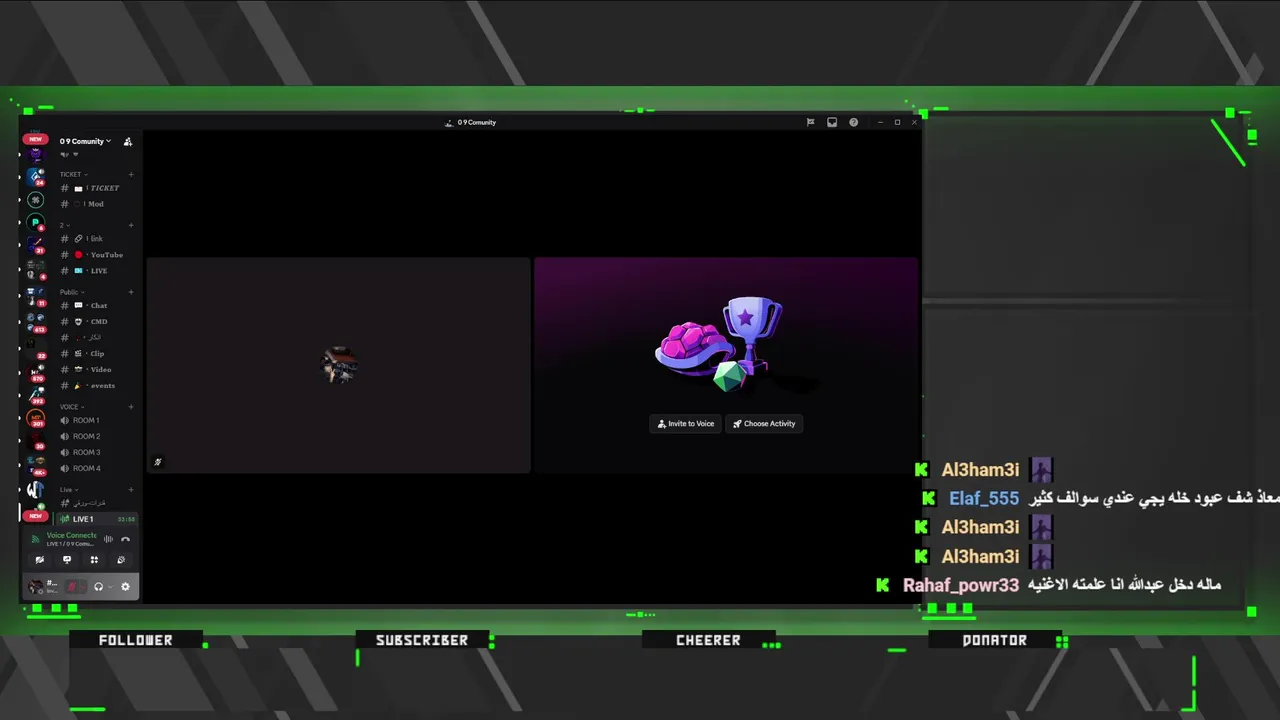This screenshot has height=720, width=1280.
Task: Open headphone output options arrow
Action: coord(110,587)
